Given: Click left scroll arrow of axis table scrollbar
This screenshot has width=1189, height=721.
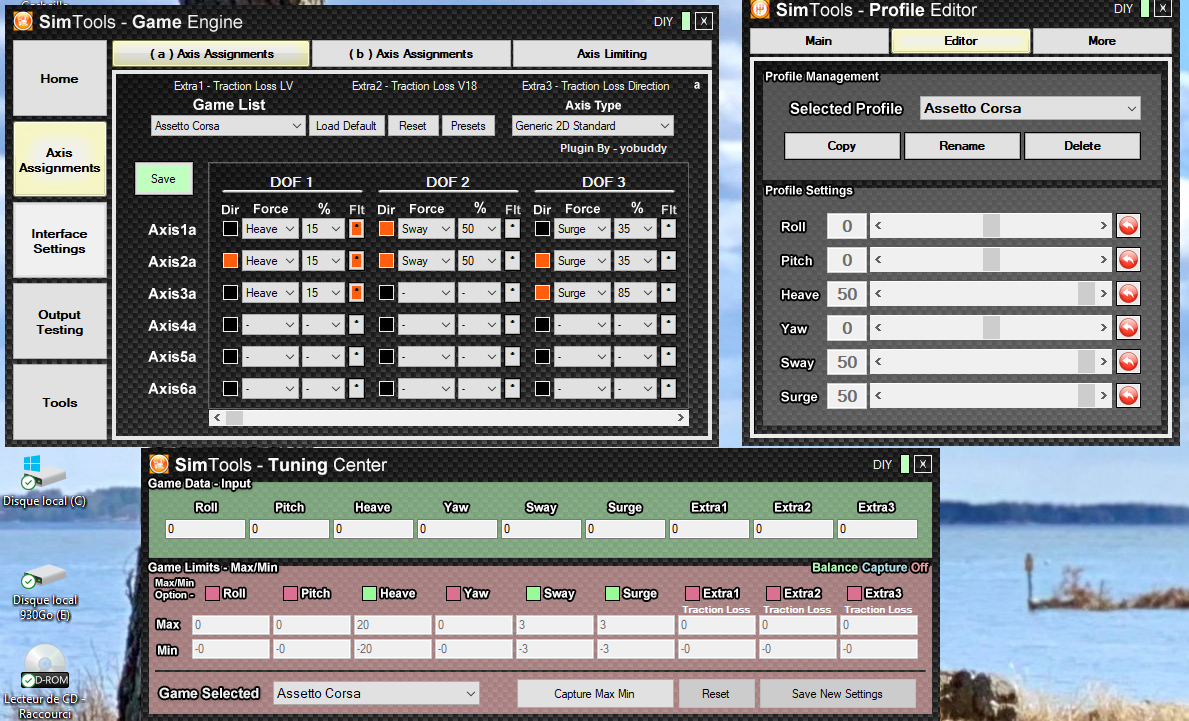Looking at the screenshot, I should [218, 418].
